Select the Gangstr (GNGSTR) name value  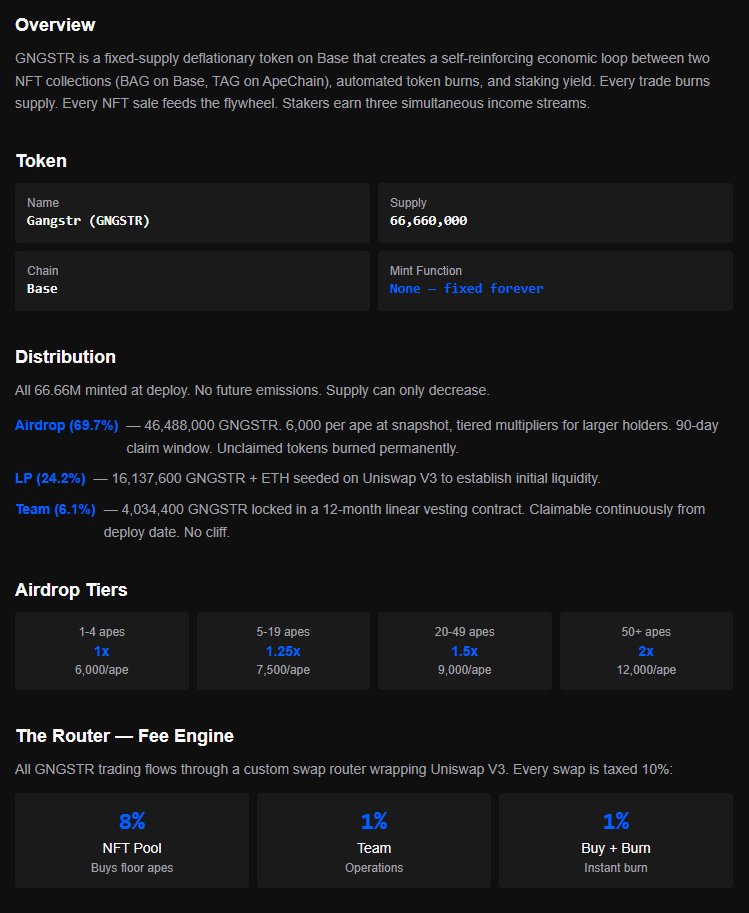pos(88,221)
